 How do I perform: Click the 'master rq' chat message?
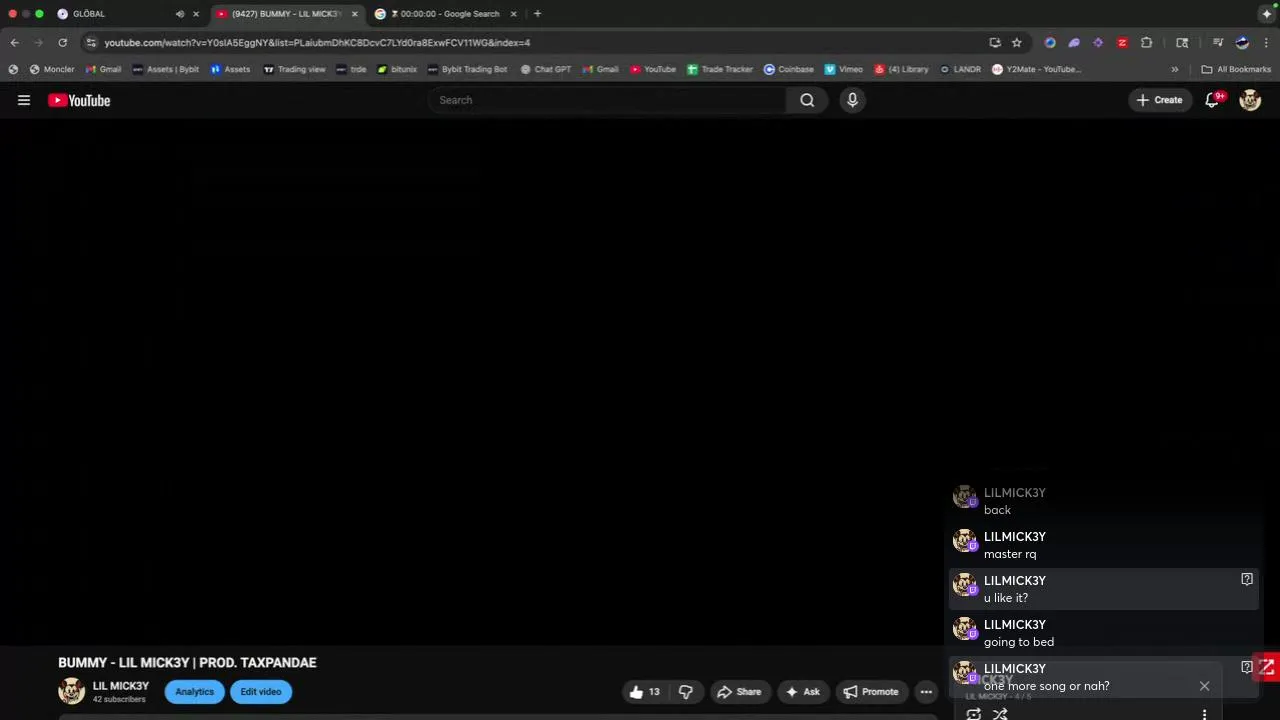(1010, 554)
